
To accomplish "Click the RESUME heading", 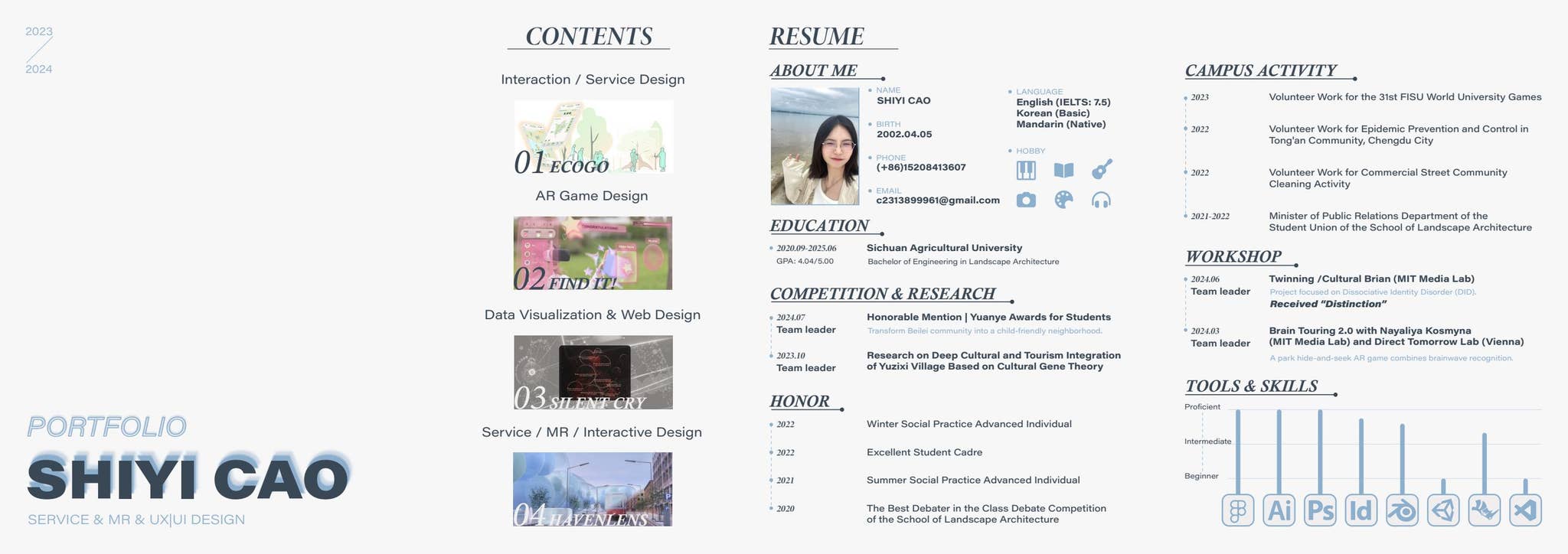I will click(816, 36).
